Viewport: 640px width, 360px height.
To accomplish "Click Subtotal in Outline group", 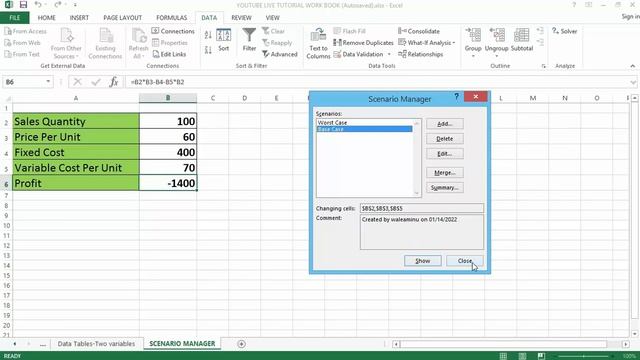I will point(522,40).
